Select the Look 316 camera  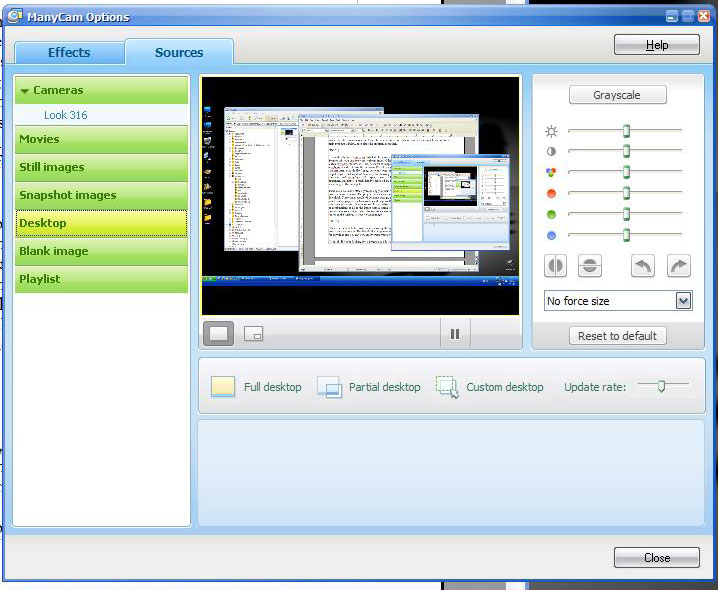tap(65, 115)
